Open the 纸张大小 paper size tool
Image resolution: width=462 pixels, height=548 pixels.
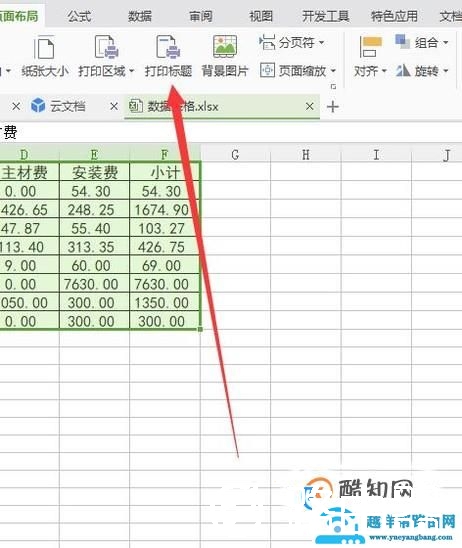45,57
